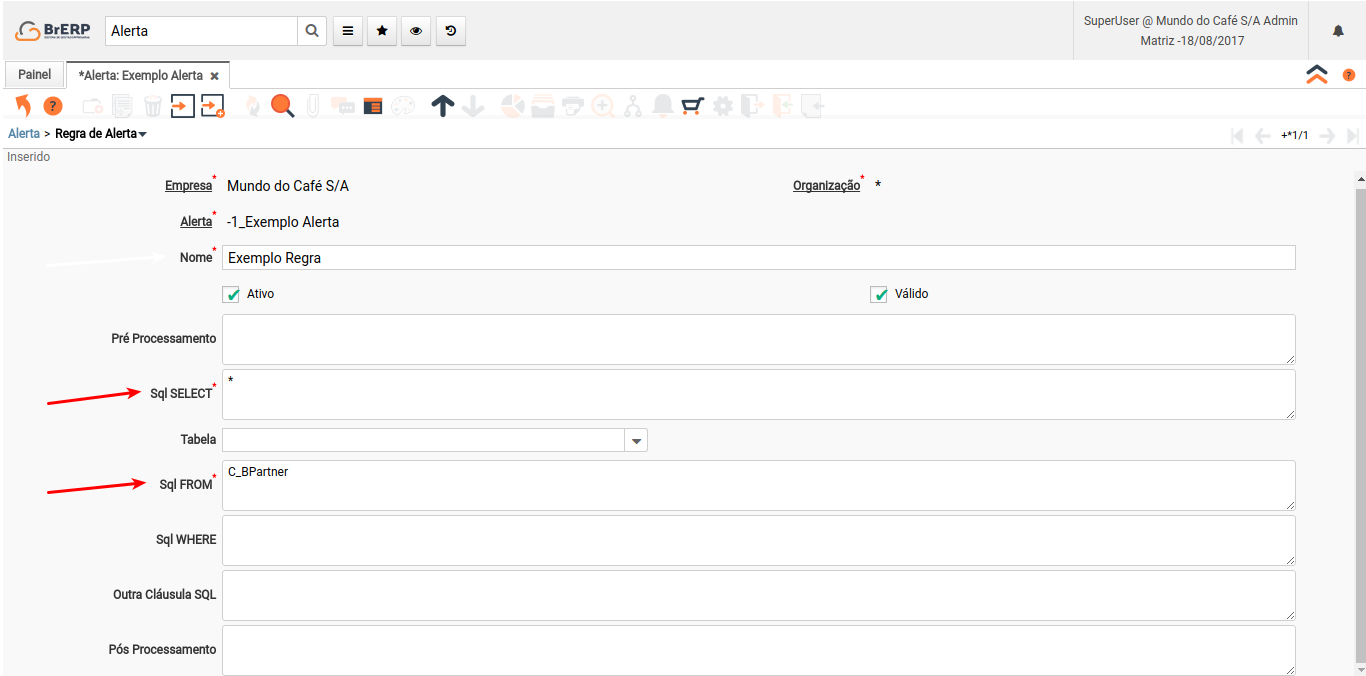Open the orange help icon in toolbar
The width and height of the screenshot is (1366, 676).
coord(52,105)
